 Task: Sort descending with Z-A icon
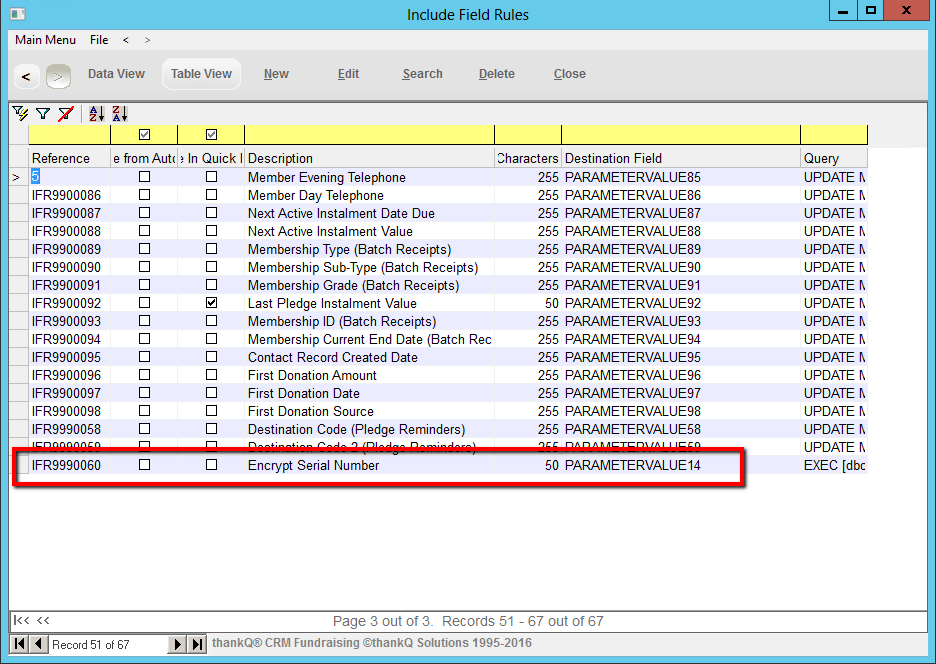[x=119, y=114]
